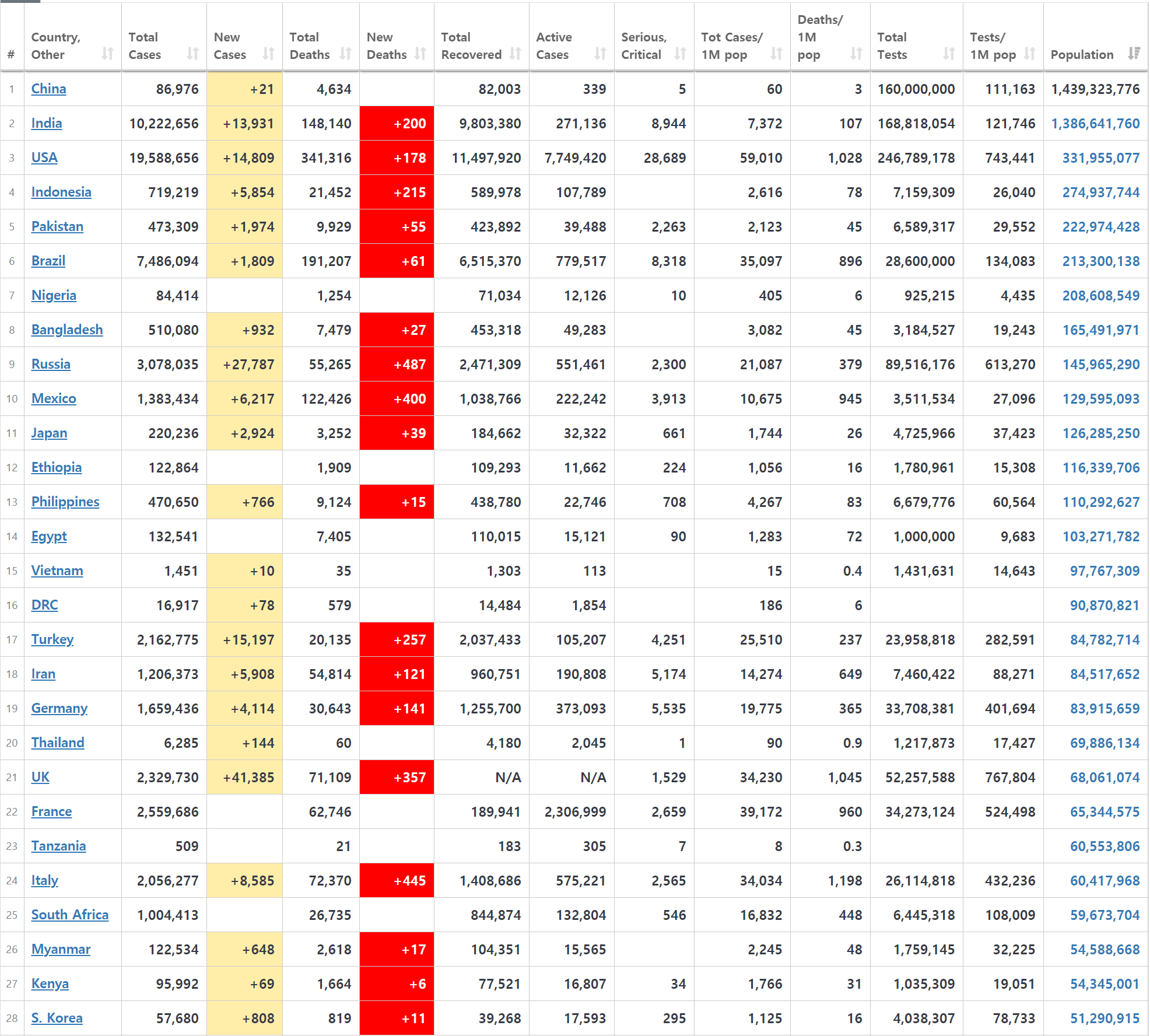Click Serious, Critical sort icon
Image resolution: width=1150 pixels, height=1036 pixels.
680,54
